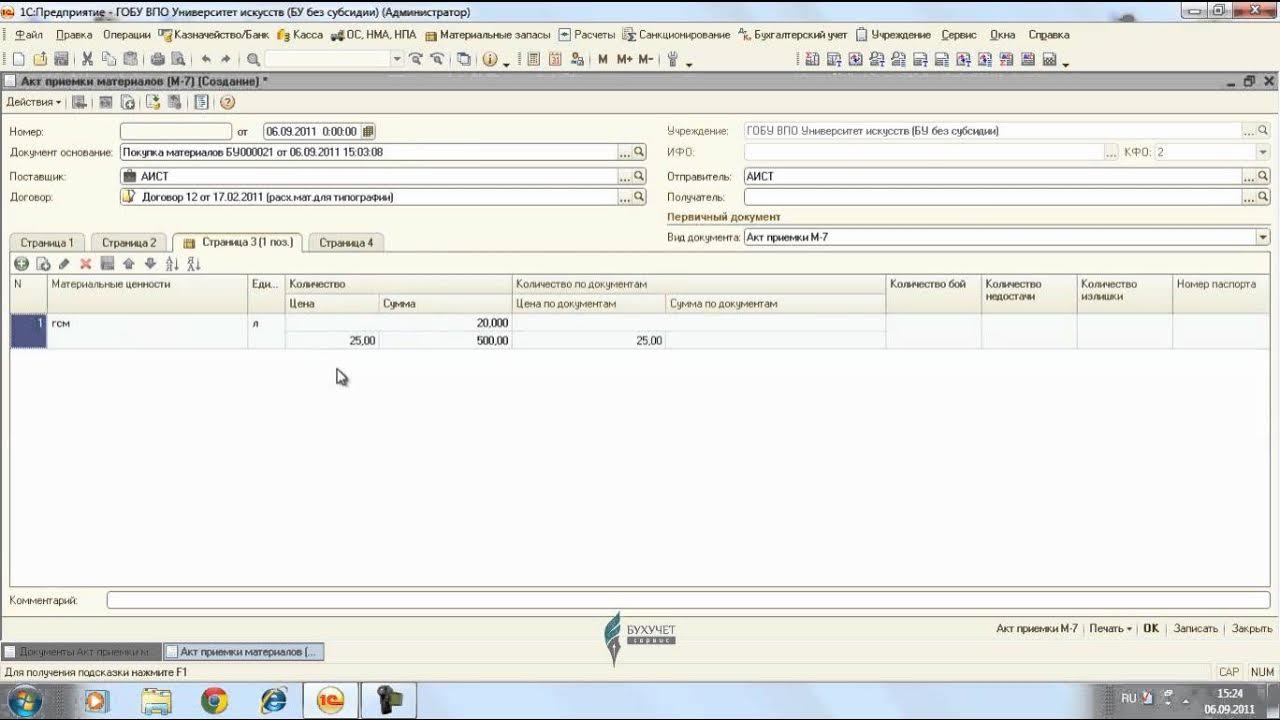Click the ellipsis button of the Отправитель field
Screen dimensions: 1280x720
(x=1249, y=176)
